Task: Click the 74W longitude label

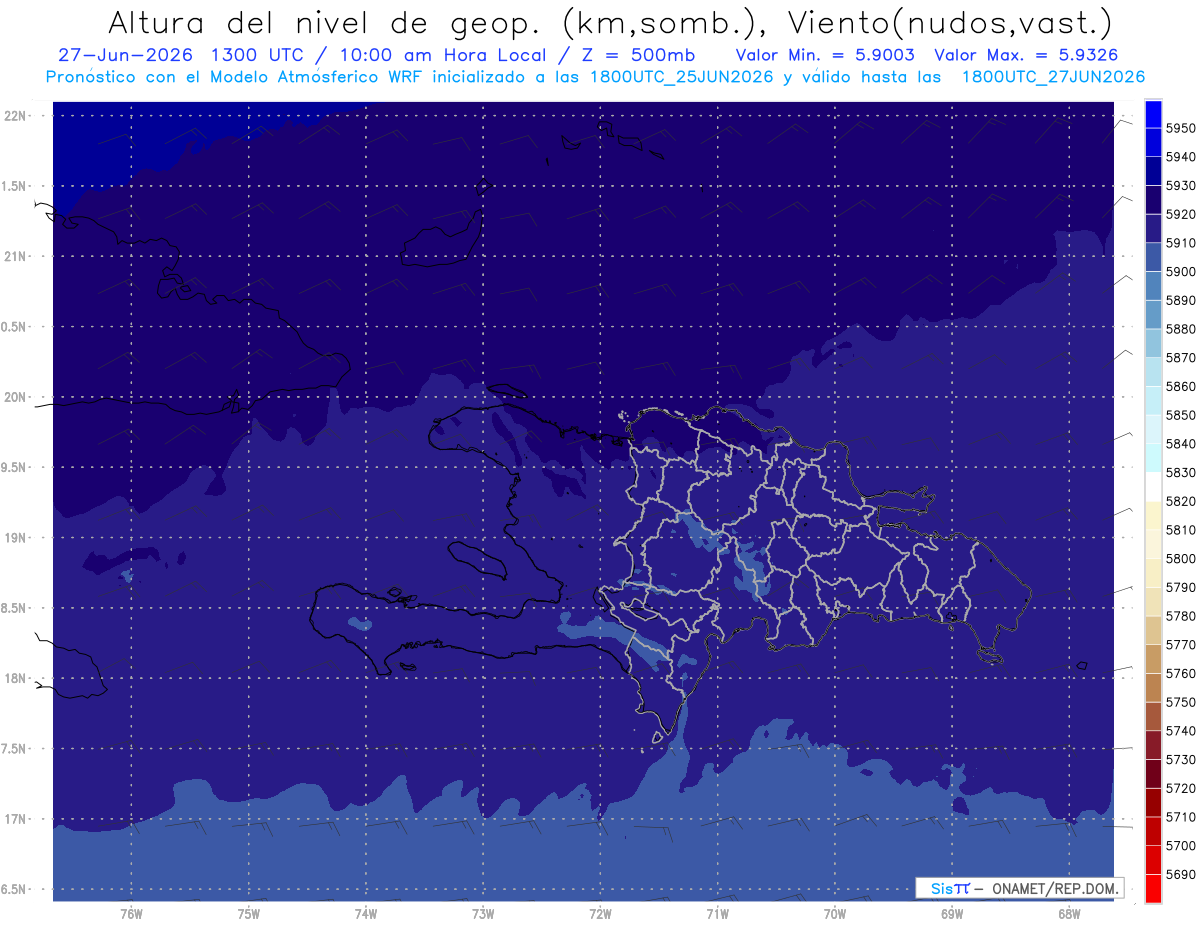Action: [366, 914]
